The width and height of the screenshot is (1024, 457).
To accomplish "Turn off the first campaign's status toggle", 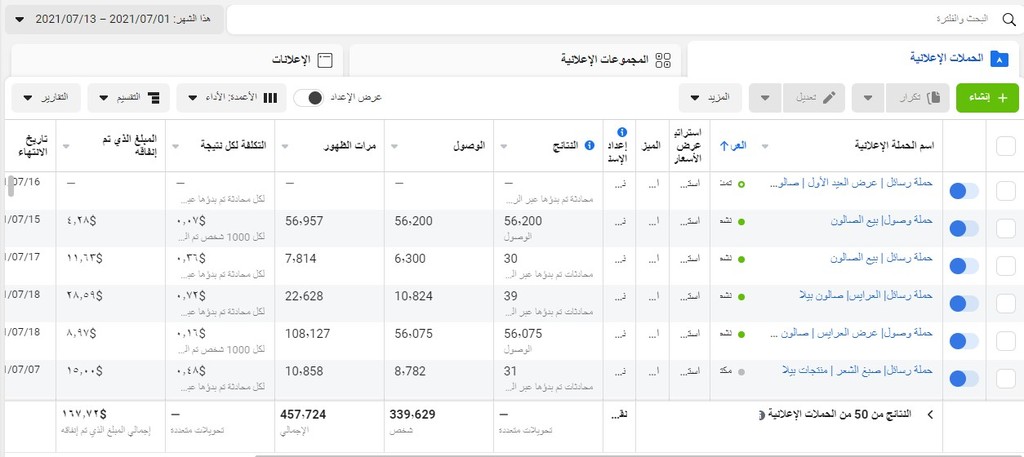I will pyautogui.click(x=965, y=191).
